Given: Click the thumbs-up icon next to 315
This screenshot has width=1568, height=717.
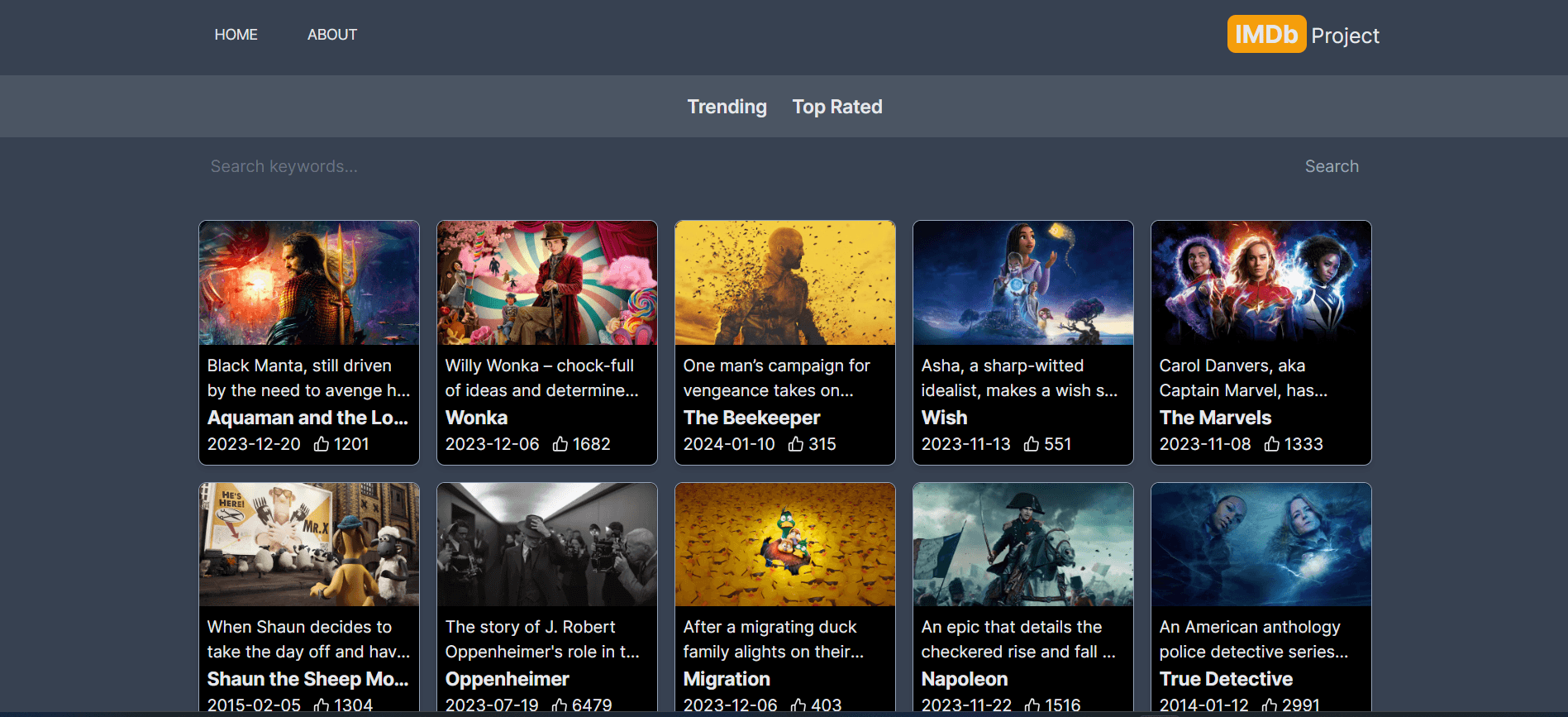Looking at the screenshot, I should point(796,444).
